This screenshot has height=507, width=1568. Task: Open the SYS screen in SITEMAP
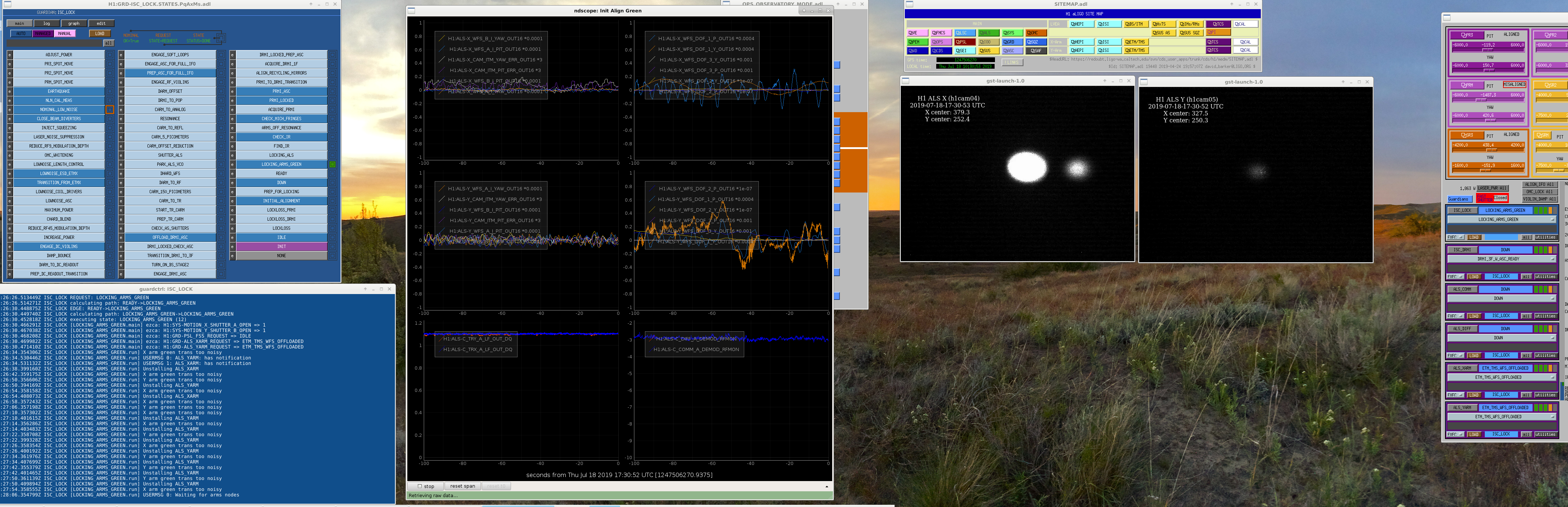tap(1012, 33)
